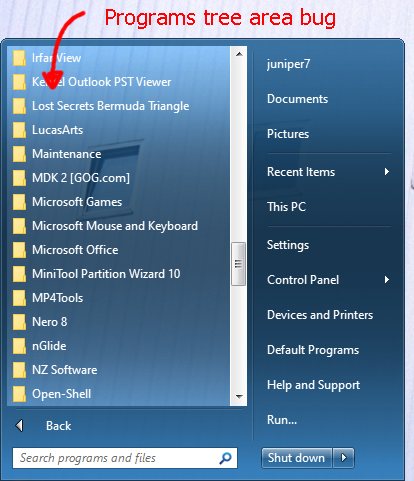Image resolution: width=414 pixels, height=481 pixels.
Task: Click the MiniTool Partition Wizard 10 folder icon
Action: coord(19,274)
